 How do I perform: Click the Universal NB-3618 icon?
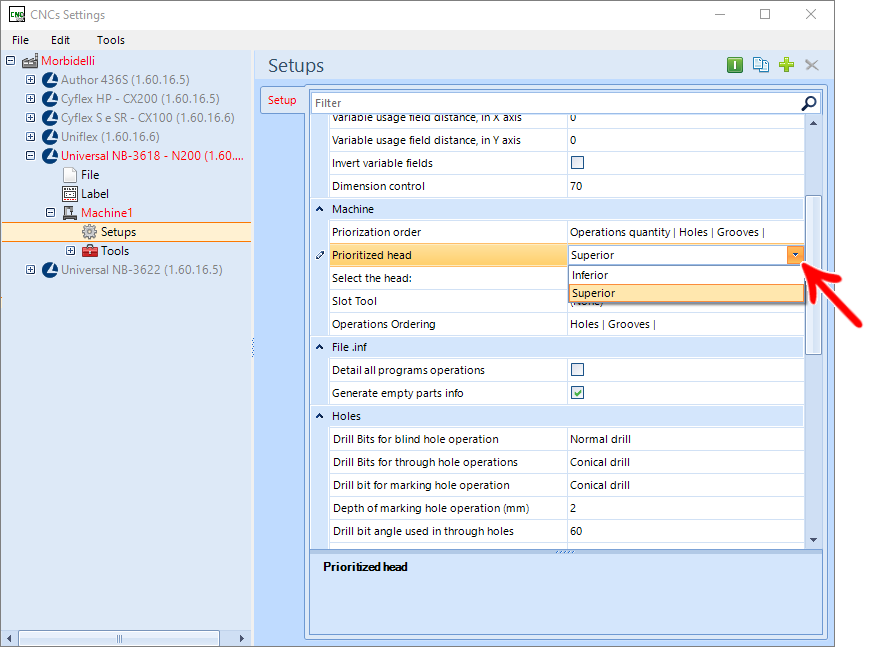coord(50,155)
